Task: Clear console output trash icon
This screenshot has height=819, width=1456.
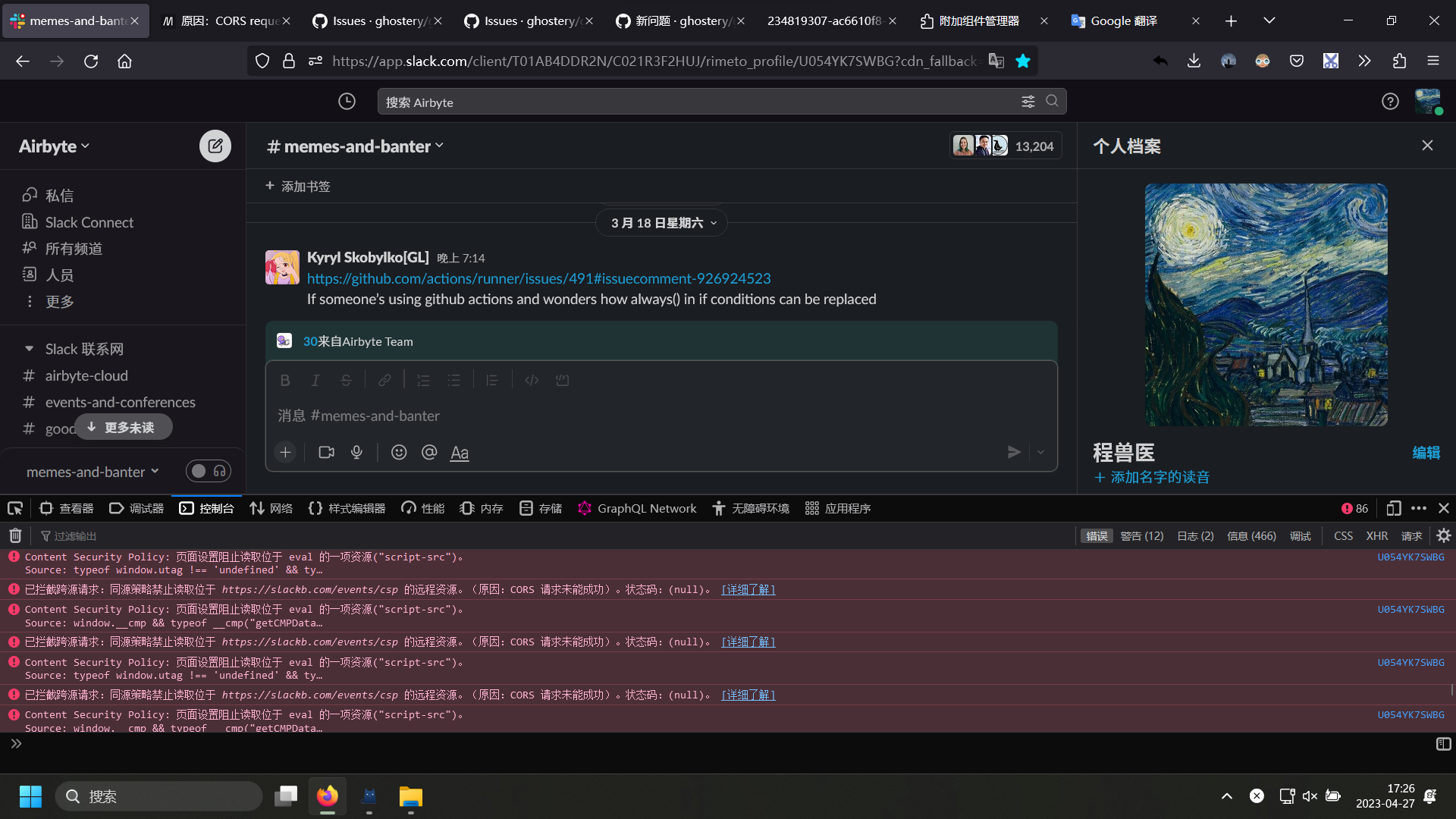Action: coord(15,535)
